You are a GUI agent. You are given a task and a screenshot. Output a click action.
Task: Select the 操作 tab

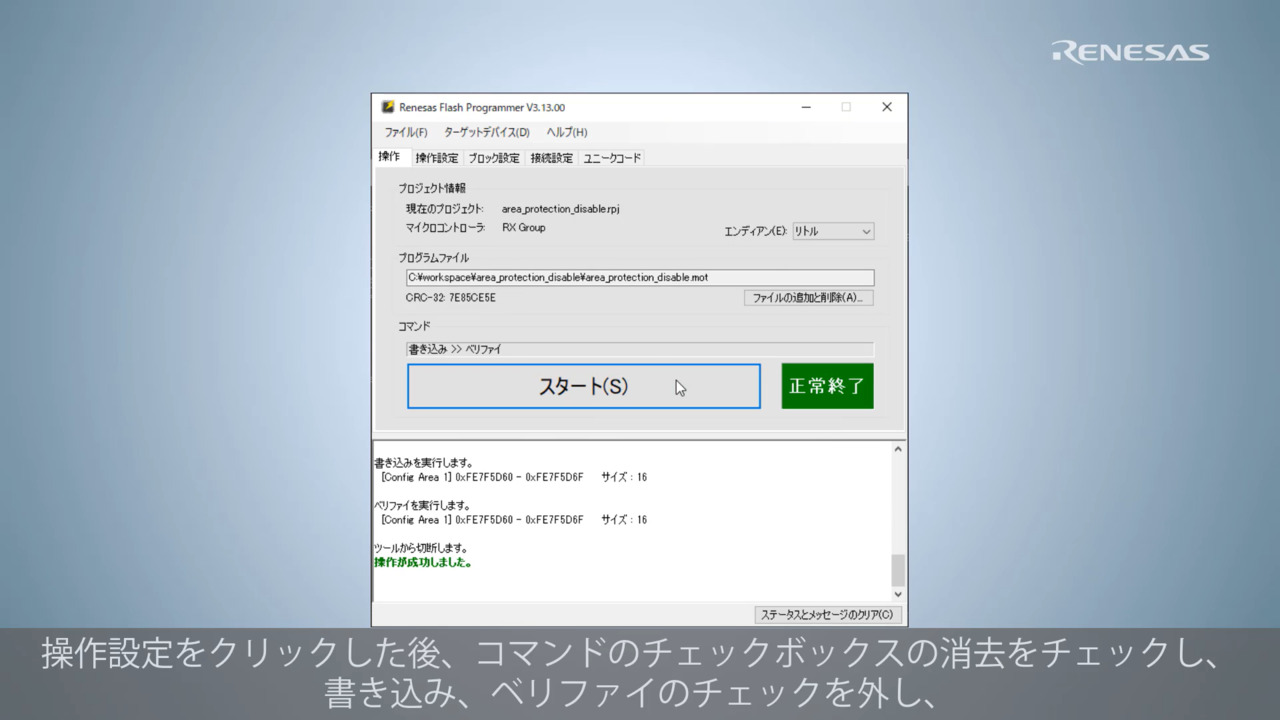[389, 157]
